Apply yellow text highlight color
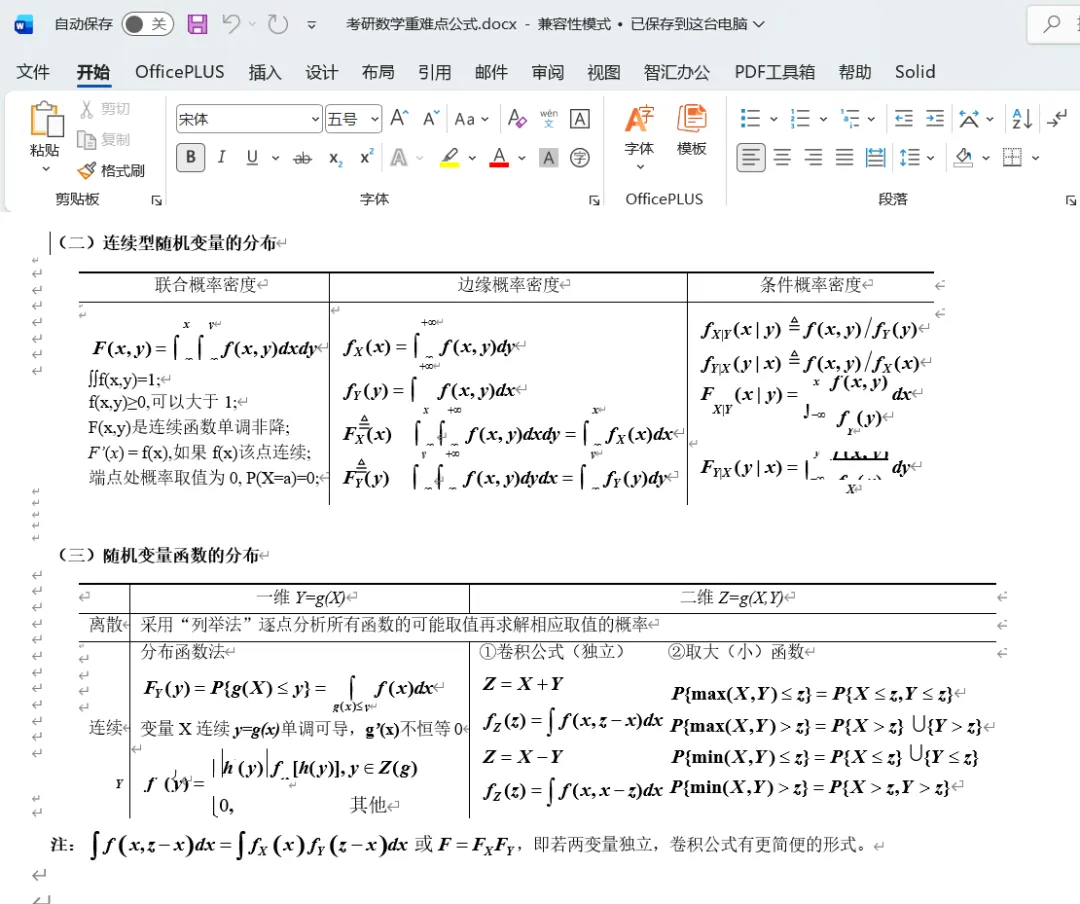This screenshot has height=904, width=1080. point(450,158)
